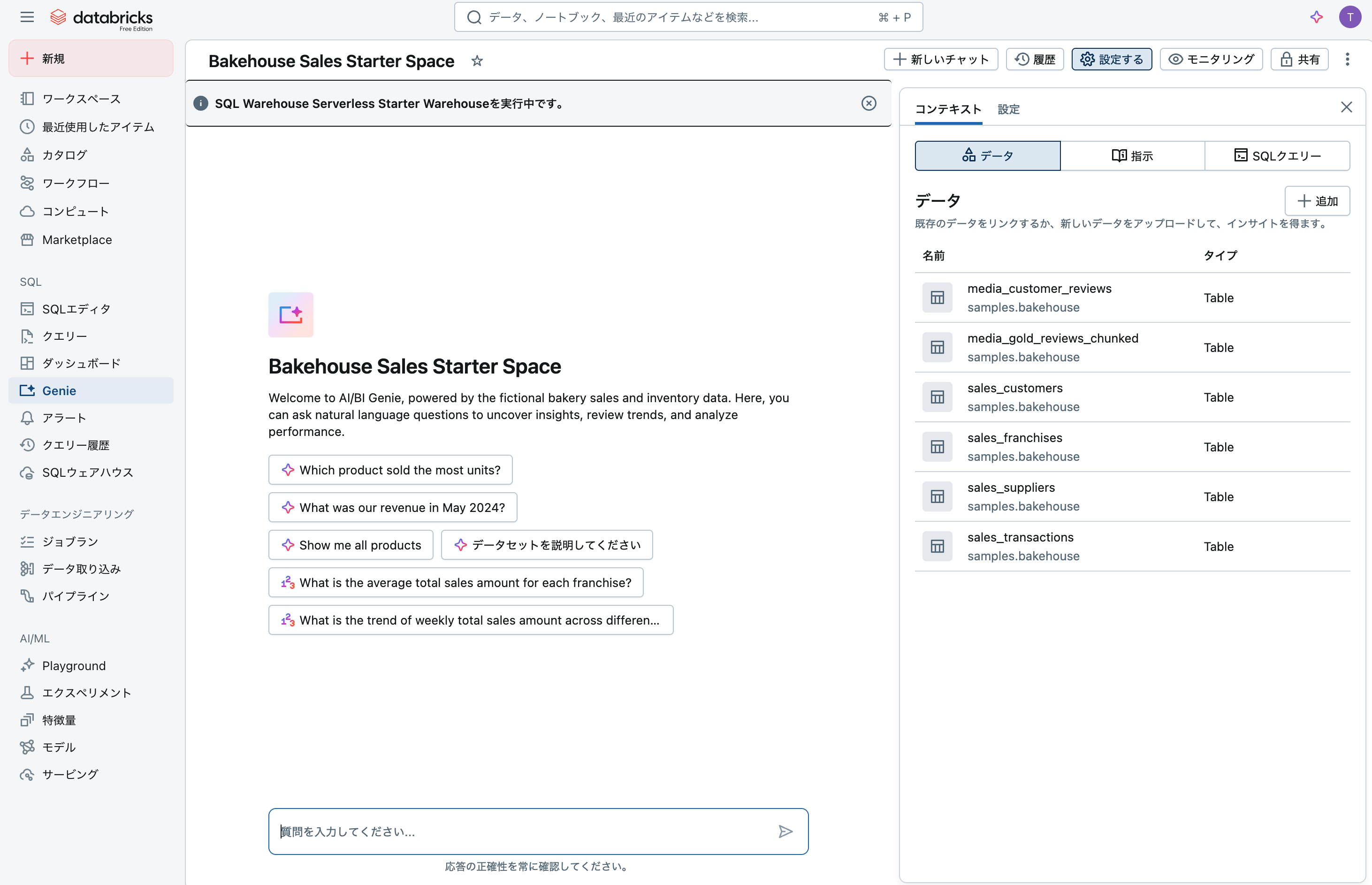The width and height of the screenshot is (1372, 885).
Task: Open the user avatar T menu
Action: click(1349, 17)
